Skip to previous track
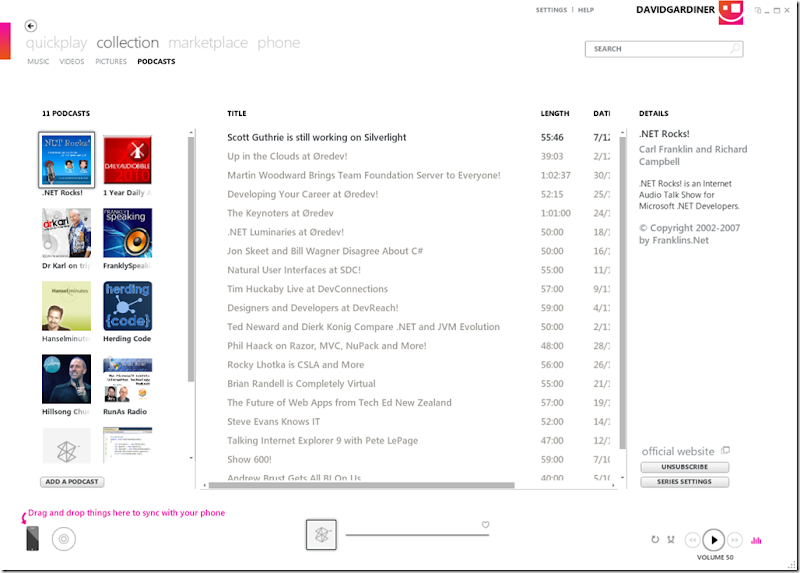Viewport: 800px width, 573px height. coord(692,539)
